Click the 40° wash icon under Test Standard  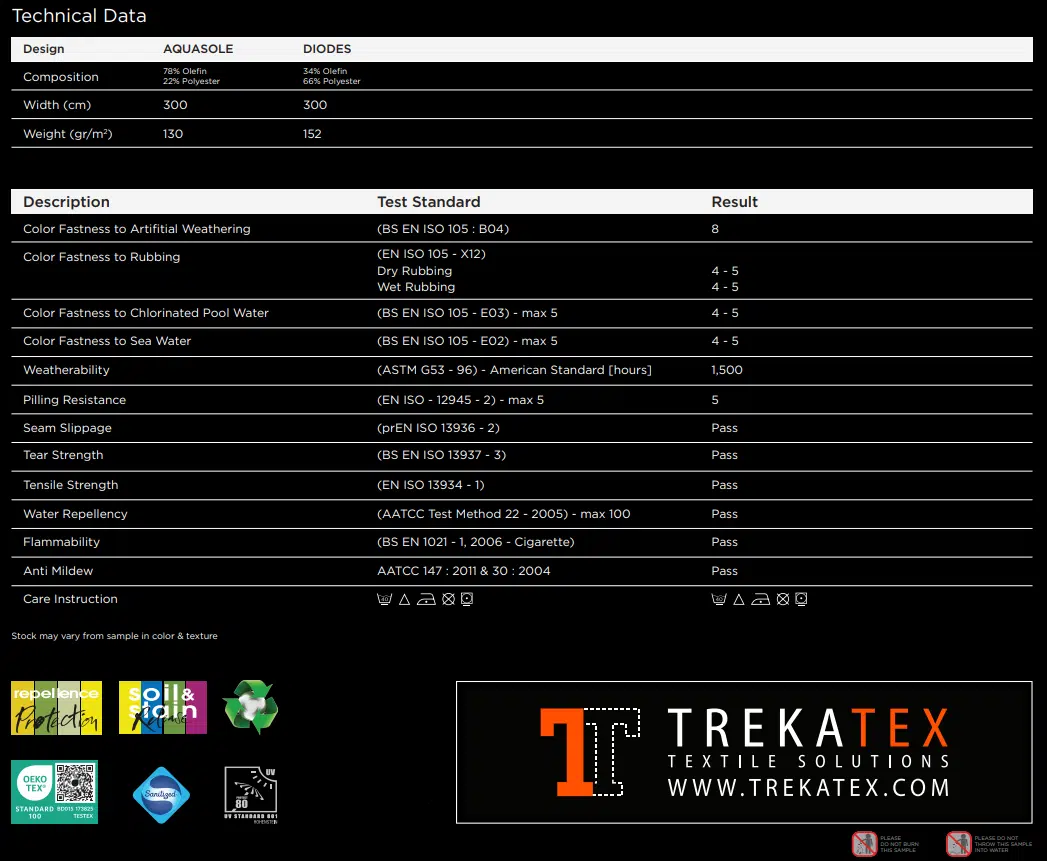click(384, 599)
